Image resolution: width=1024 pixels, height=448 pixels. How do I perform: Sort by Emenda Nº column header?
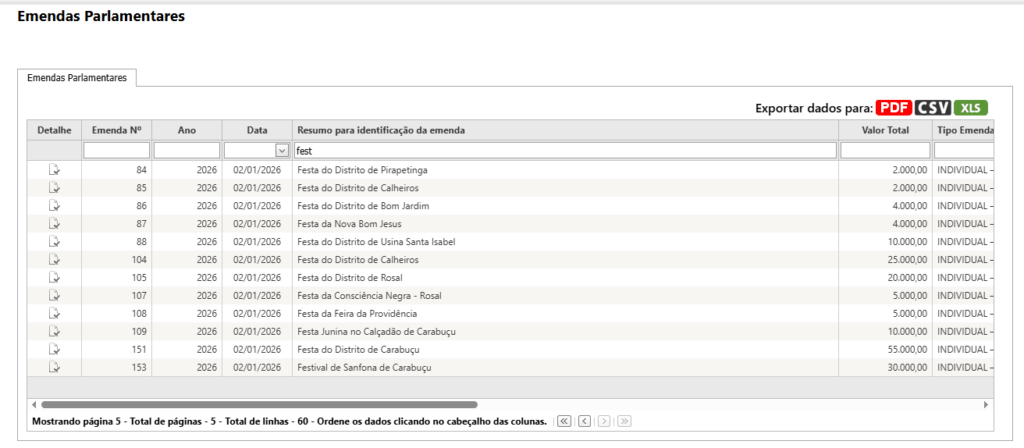coord(116,130)
